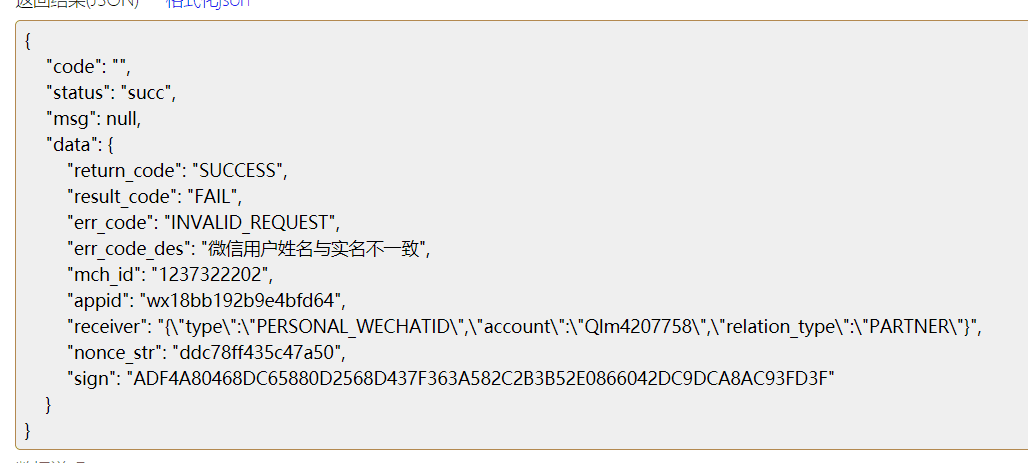Click the 格式化json link
The width and height of the screenshot is (1028, 463).
208,3
